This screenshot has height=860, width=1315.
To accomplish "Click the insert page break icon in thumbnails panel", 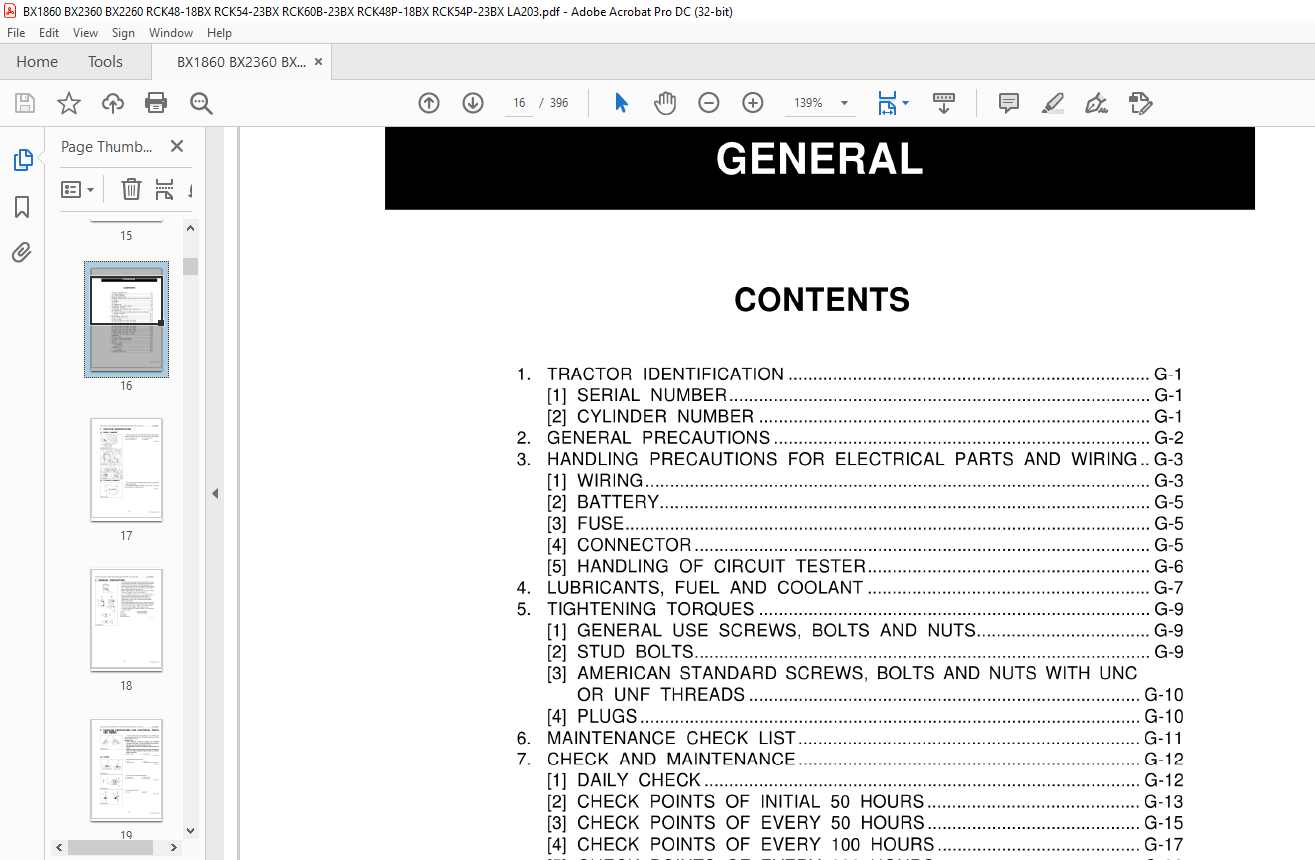I will coord(164,189).
